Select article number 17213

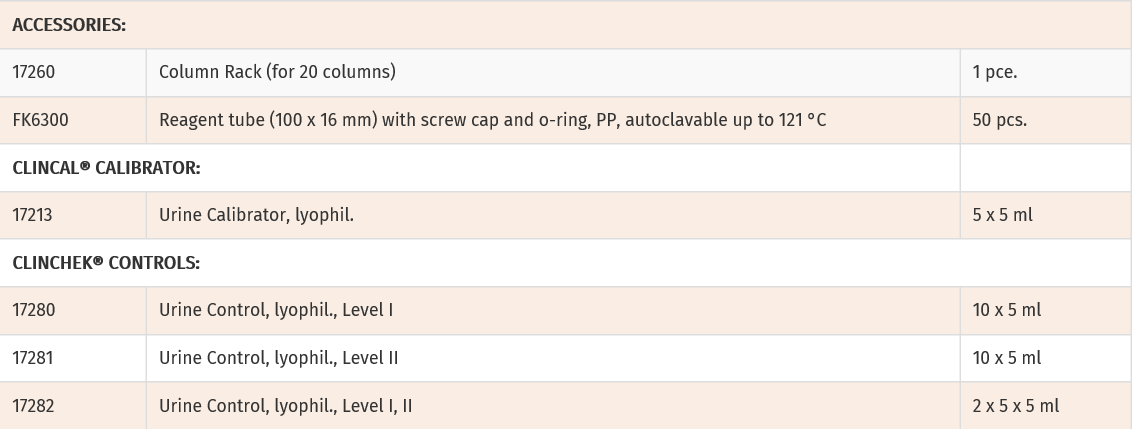click(x=33, y=215)
